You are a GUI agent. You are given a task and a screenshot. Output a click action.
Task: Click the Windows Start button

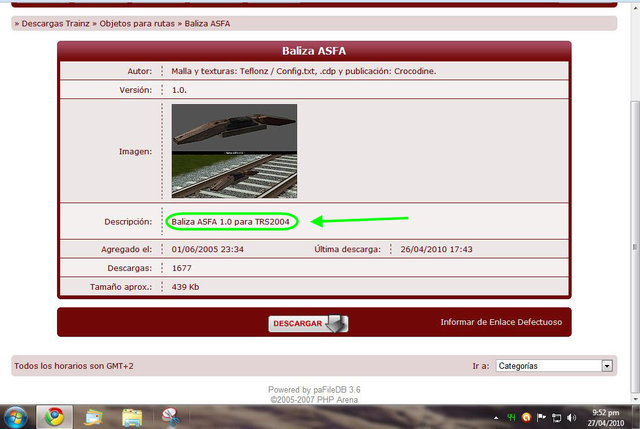16,416
